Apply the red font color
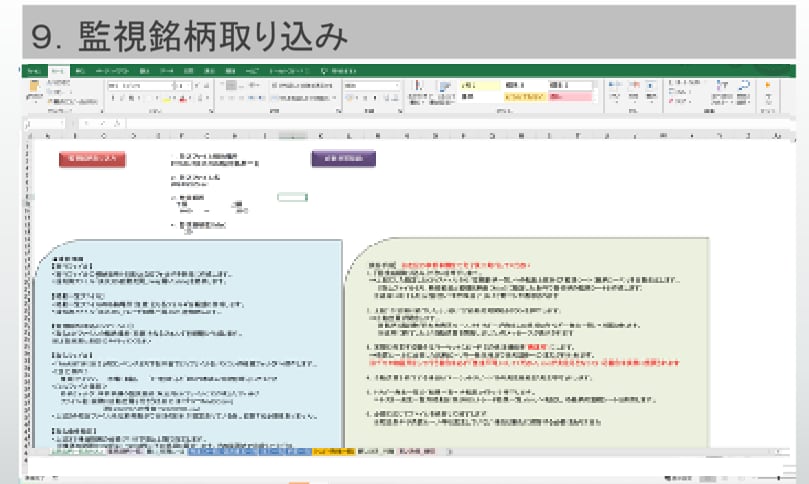Screen dimensions: 809x484 [x=182, y=98]
